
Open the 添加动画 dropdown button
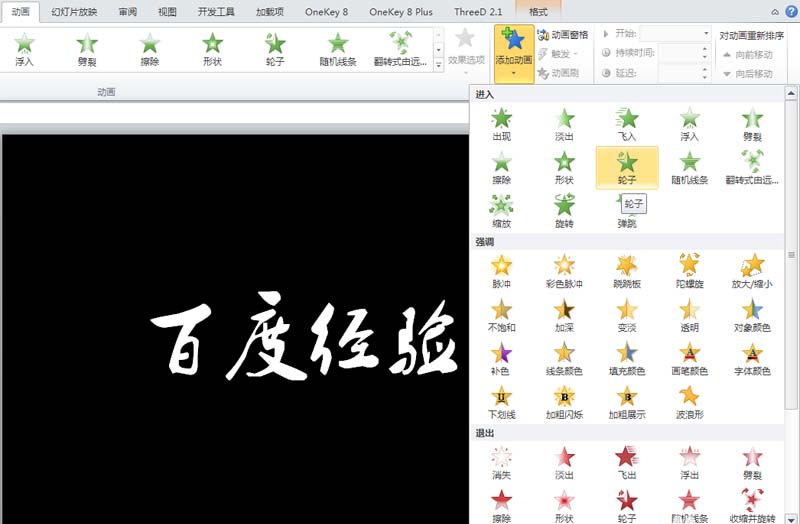click(x=514, y=54)
